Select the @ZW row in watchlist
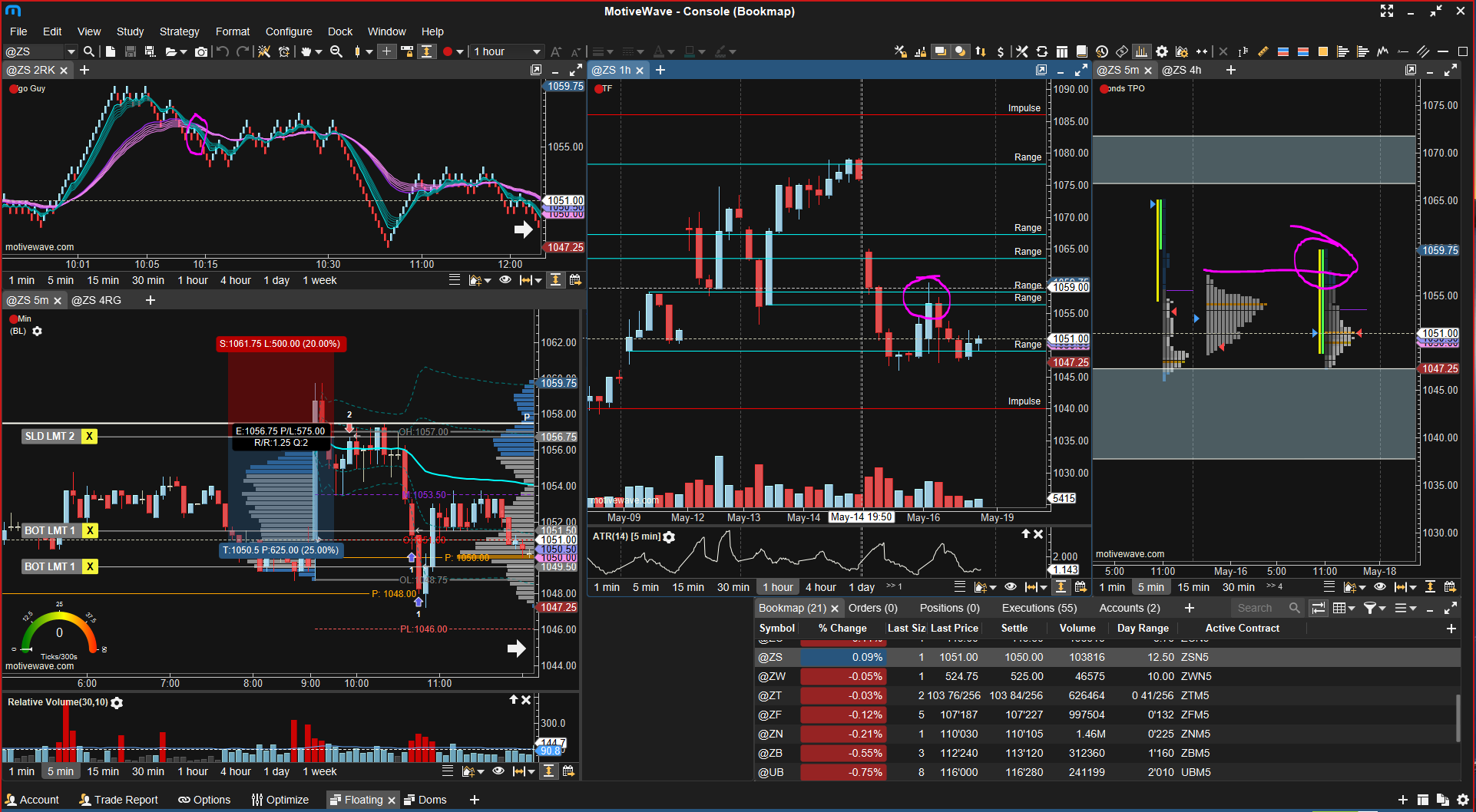The width and height of the screenshot is (1476, 812). pyautogui.click(x=1107, y=676)
